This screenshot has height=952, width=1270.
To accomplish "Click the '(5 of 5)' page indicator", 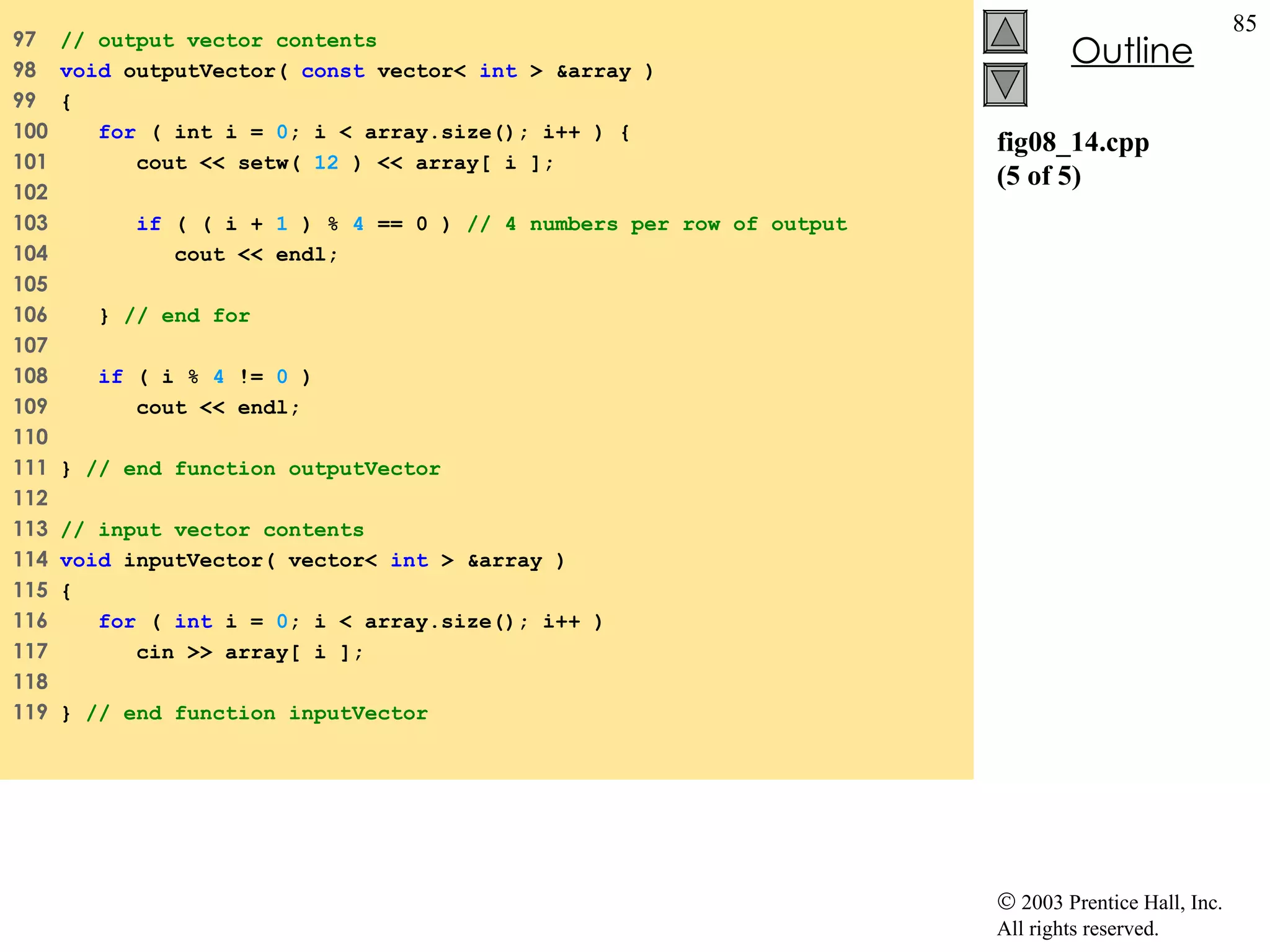I will [x=1039, y=176].
